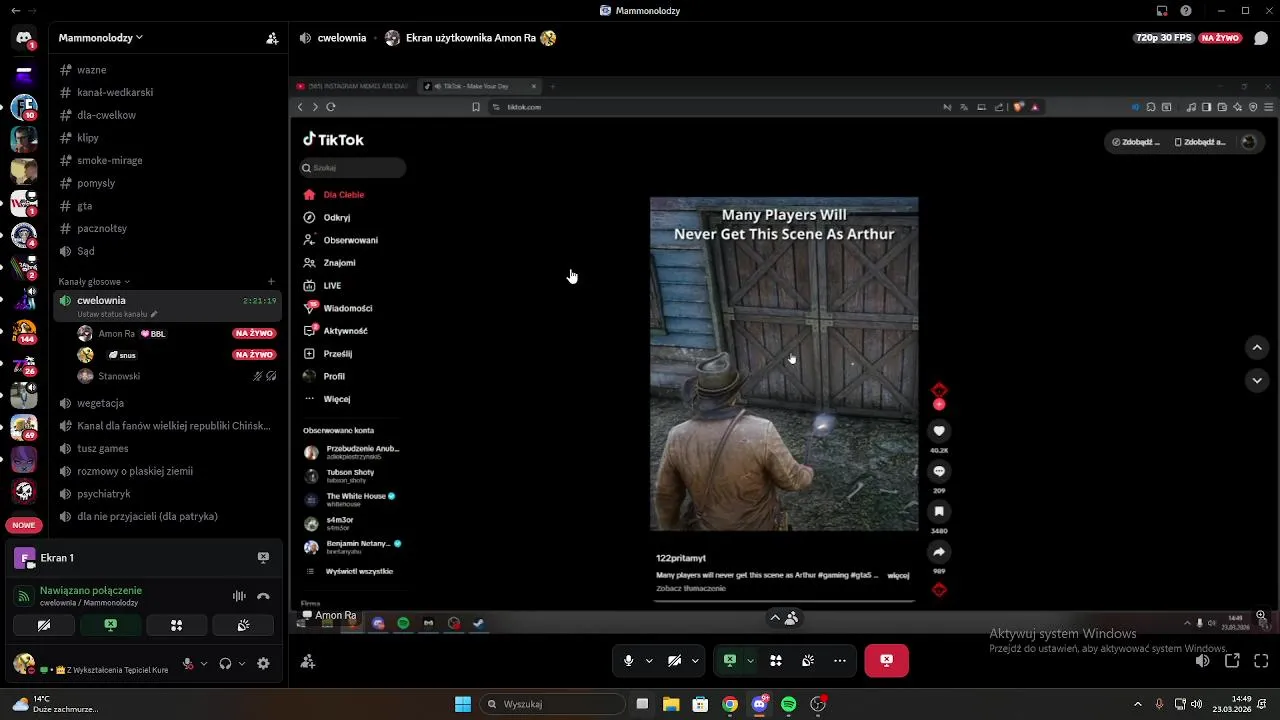Viewport: 1280px width, 720px height.
Task: Open activities icon in bottom call bar
Action: (775, 660)
